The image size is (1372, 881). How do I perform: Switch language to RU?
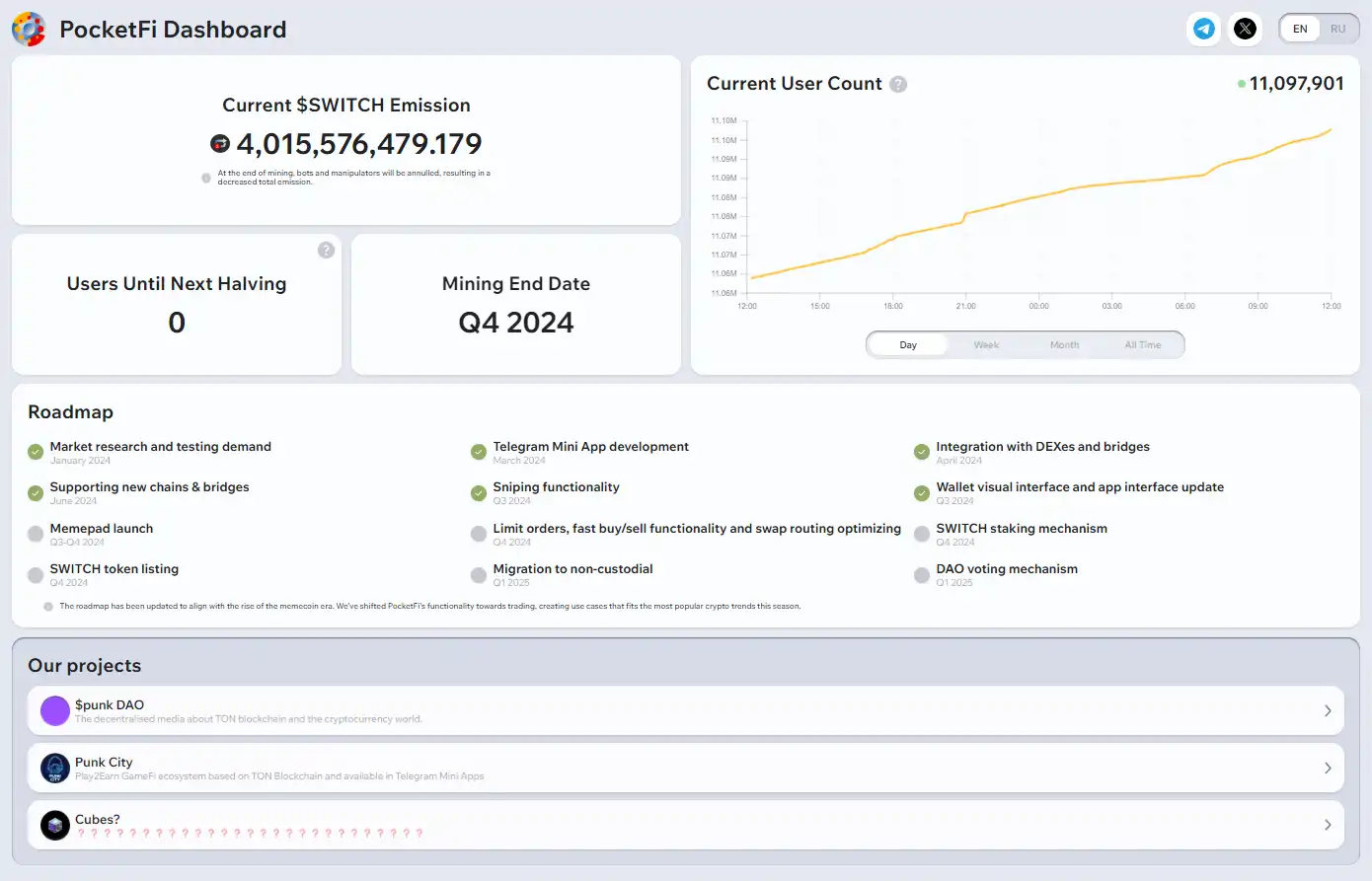pyautogui.click(x=1338, y=29)
